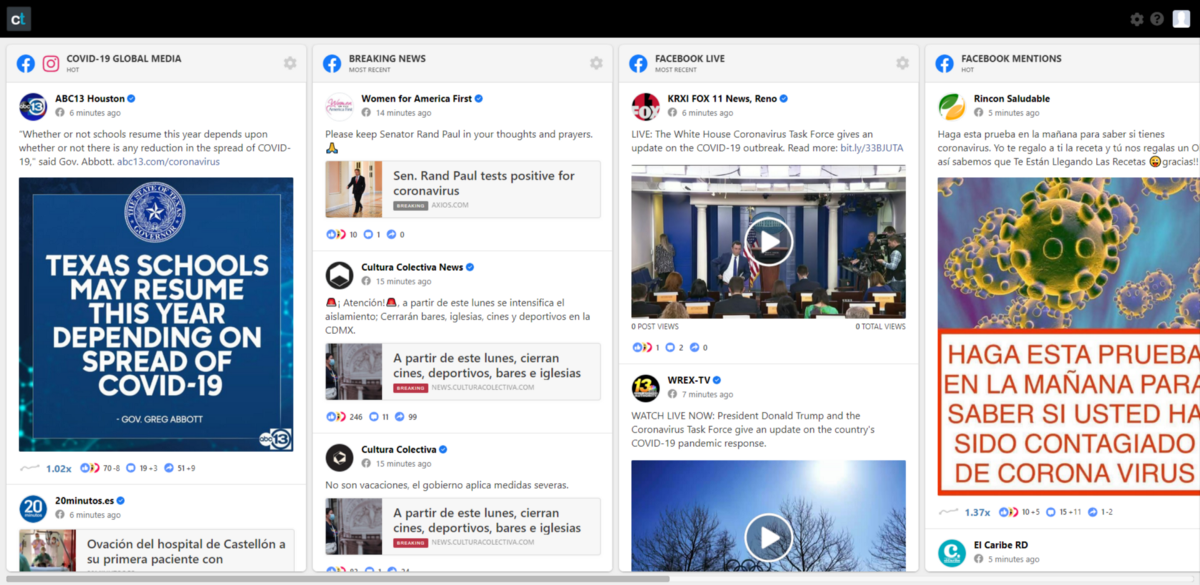Click KRXI FOX 11 News avatar
Viewport: 1200px width, 585px height.
tap(645, 106)
